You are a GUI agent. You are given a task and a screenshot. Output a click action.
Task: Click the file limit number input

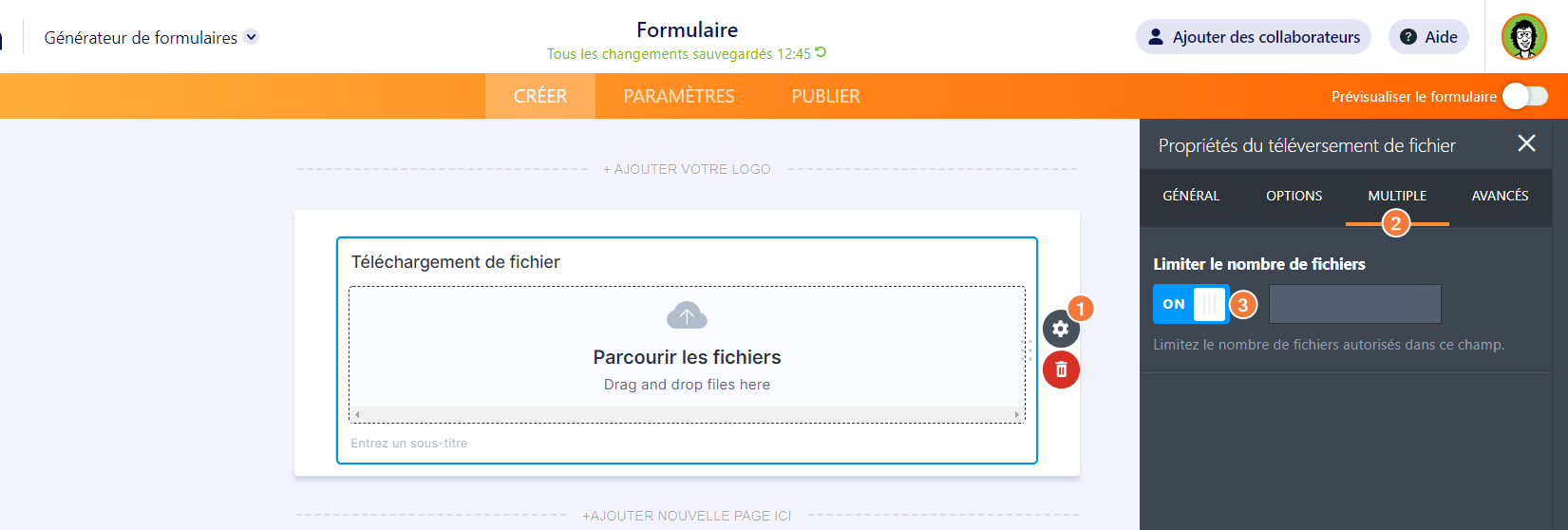pyautogui.click(x=1354, y=304)
